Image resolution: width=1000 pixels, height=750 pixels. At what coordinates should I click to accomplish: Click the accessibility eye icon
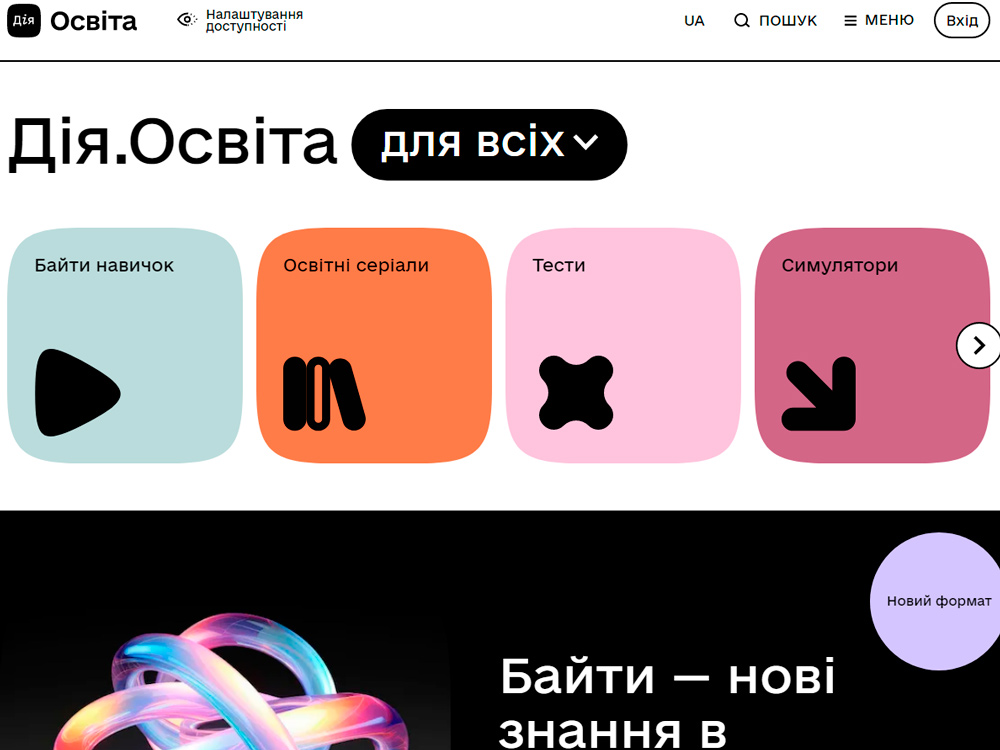(186, 20)
